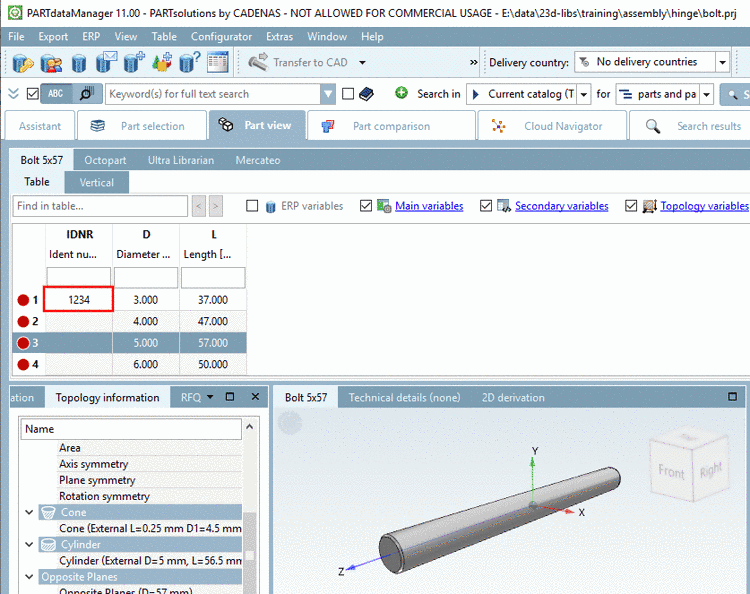Click the keyword full text search field

213,94
